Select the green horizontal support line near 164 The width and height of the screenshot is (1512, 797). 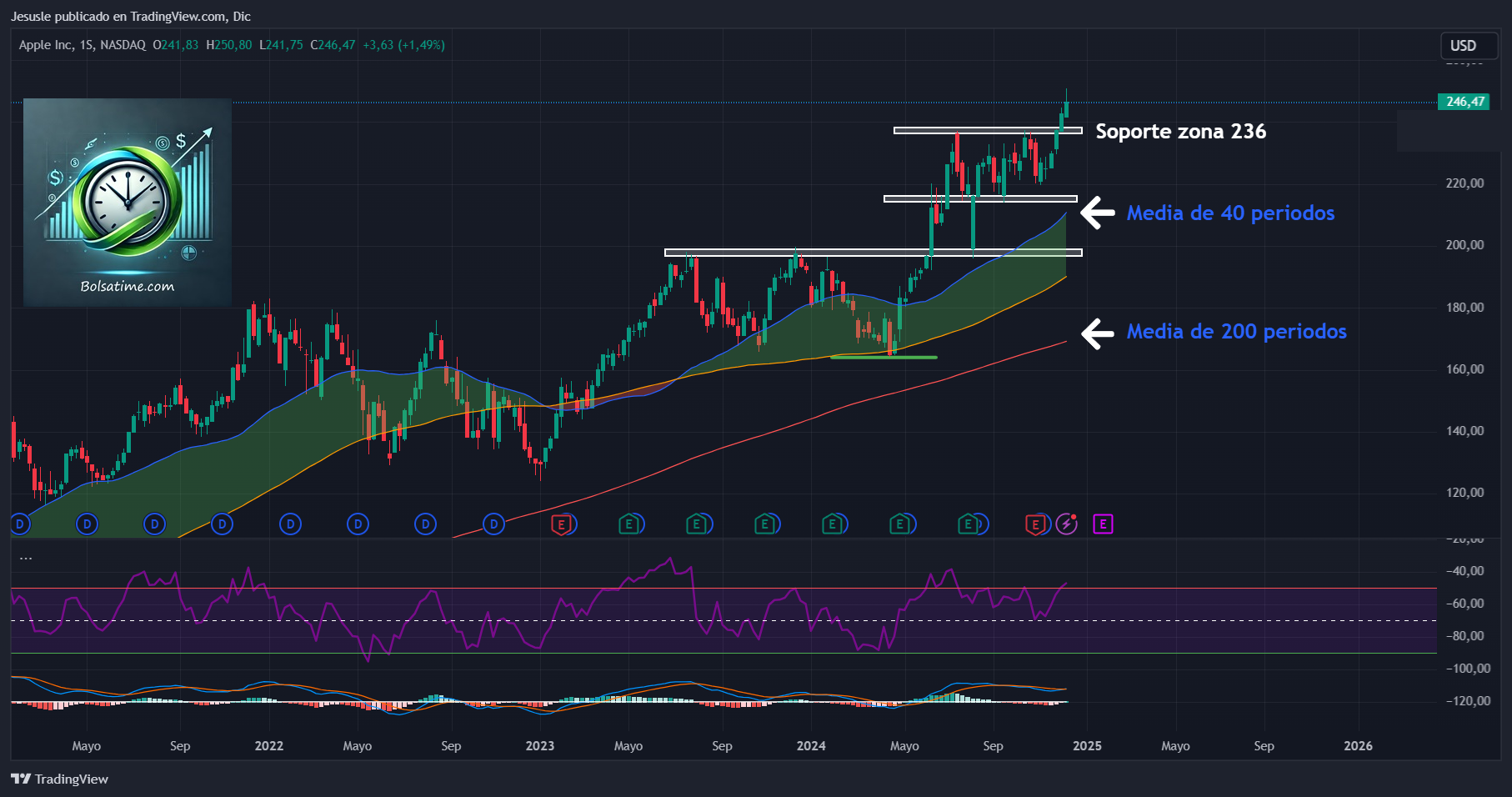pyautogui.click(x=884, y=357)
